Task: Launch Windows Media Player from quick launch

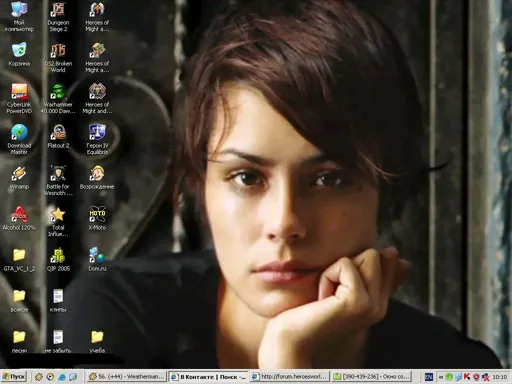Action: (x=50, y=377)
